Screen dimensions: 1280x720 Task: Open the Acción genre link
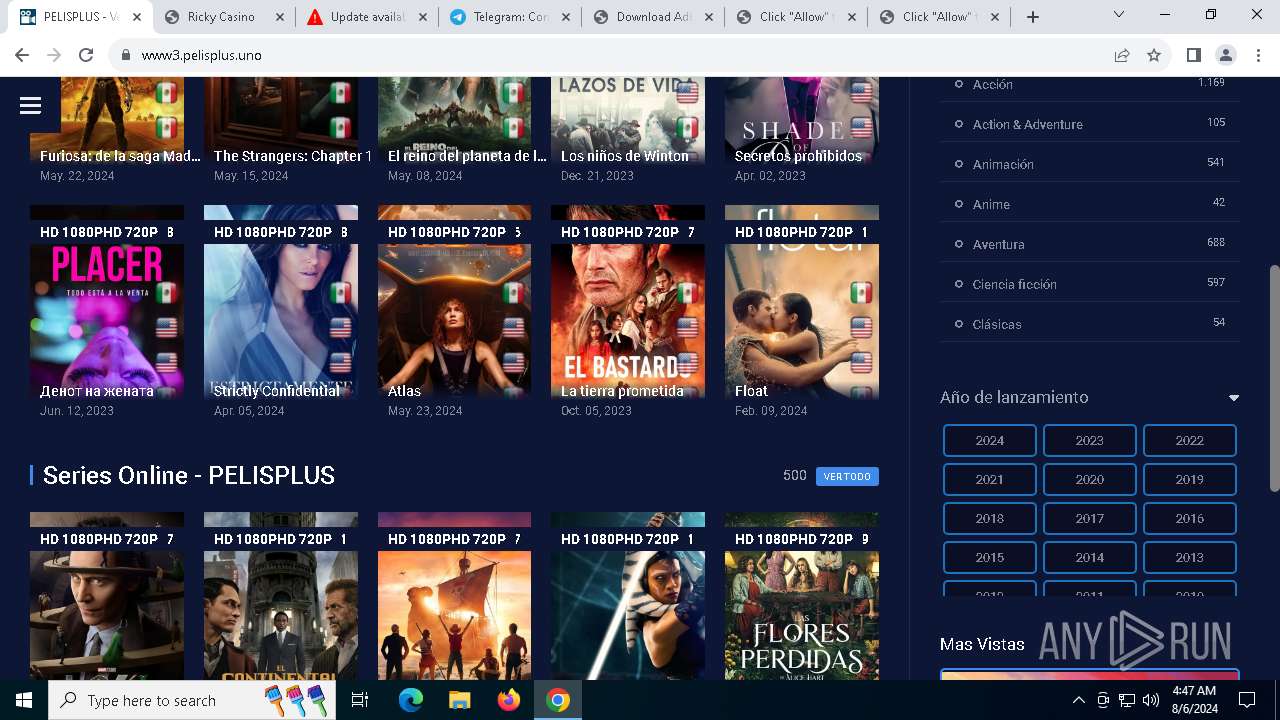click(x=992, y=84)
